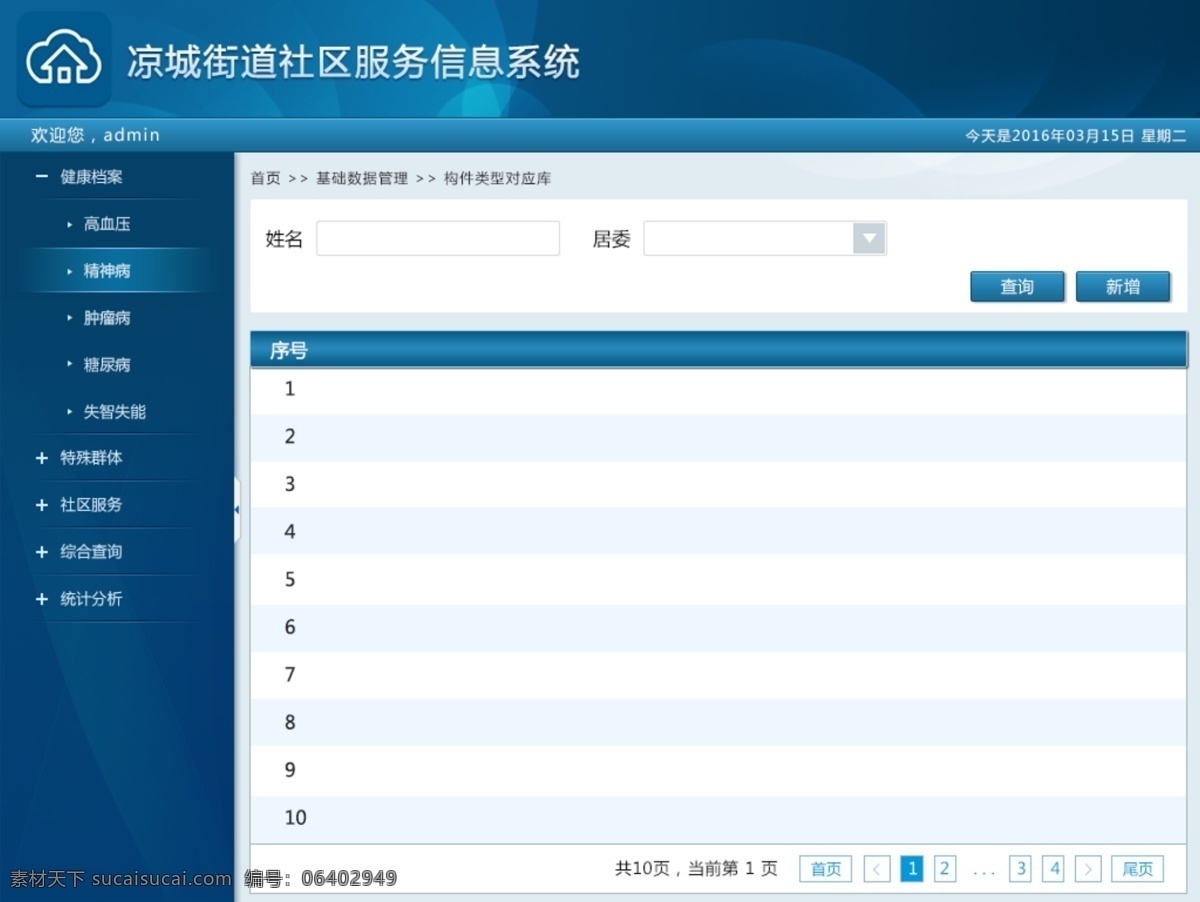This screenshot has width=1200, height=902.
Task: Click the 凉城街道社区服务信息系统 title
Action: [353, 62]
